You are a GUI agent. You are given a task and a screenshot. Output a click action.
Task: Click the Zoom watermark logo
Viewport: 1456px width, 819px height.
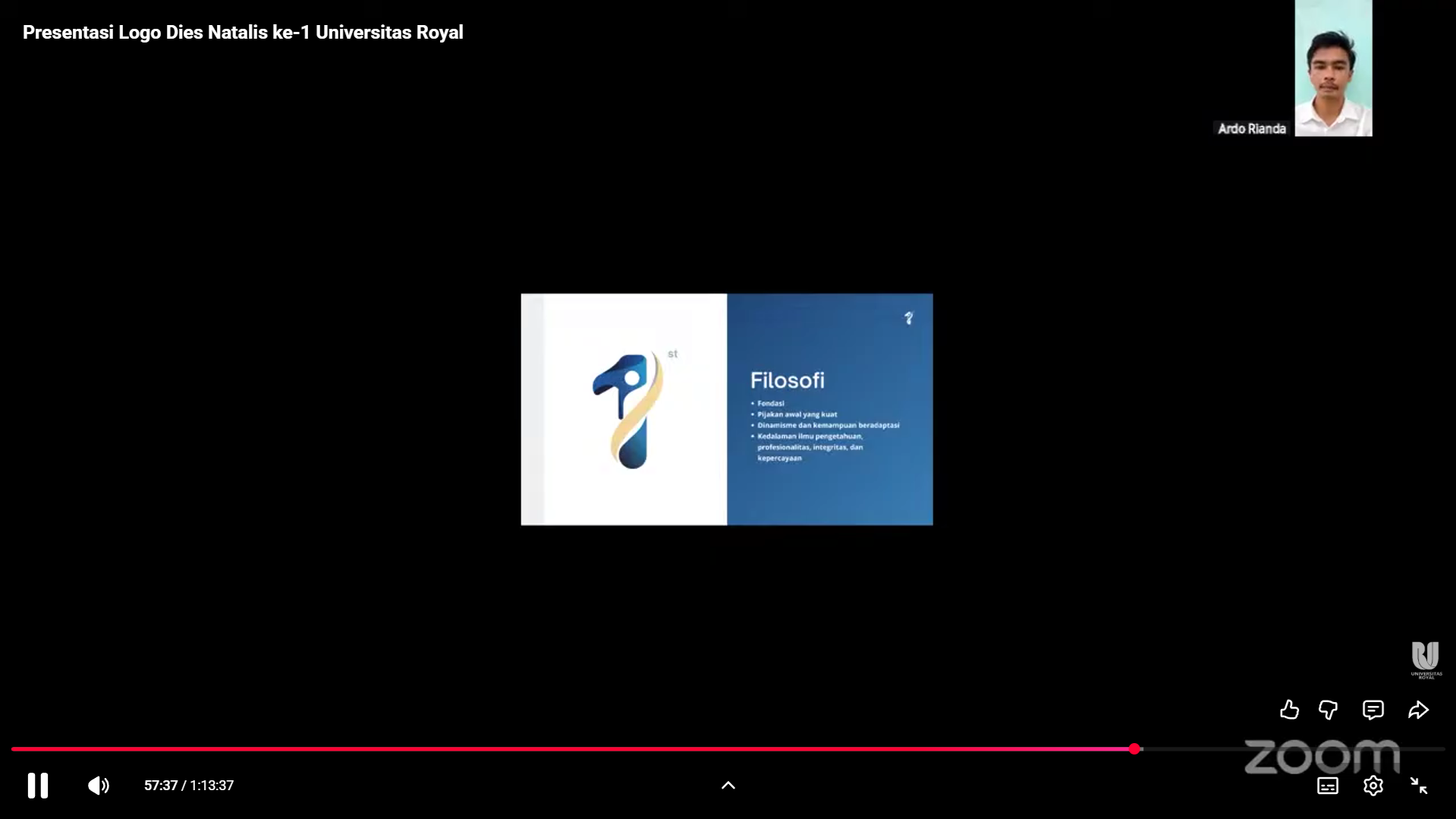click(x=1322, y=757)
